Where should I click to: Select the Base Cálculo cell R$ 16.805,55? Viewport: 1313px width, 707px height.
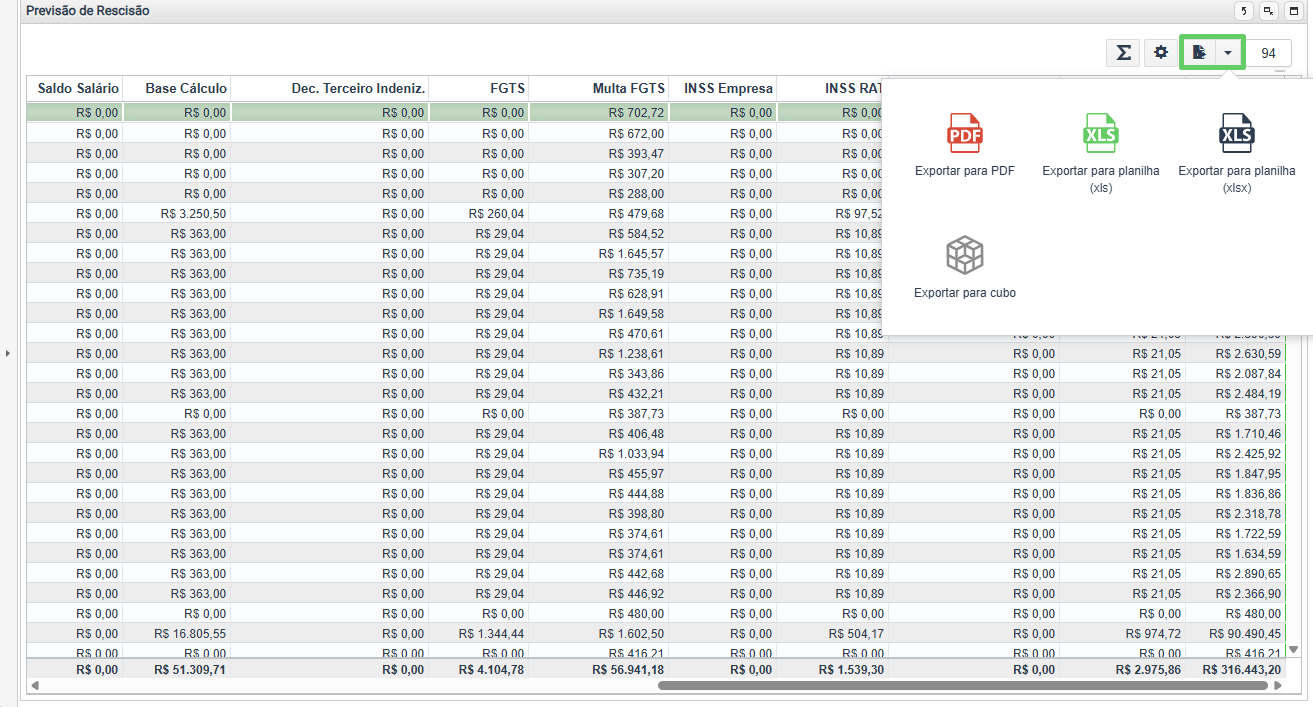coord(177,633)
